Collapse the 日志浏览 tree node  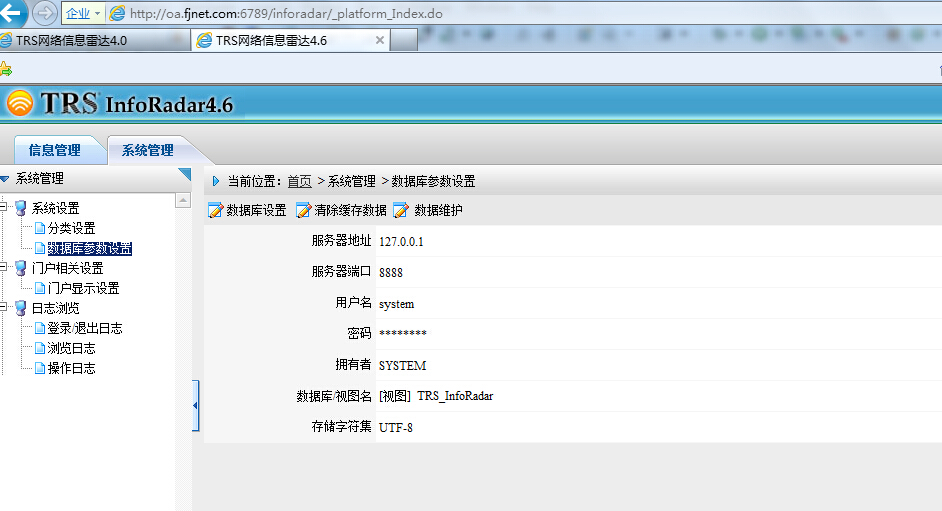tap(3, 307)
